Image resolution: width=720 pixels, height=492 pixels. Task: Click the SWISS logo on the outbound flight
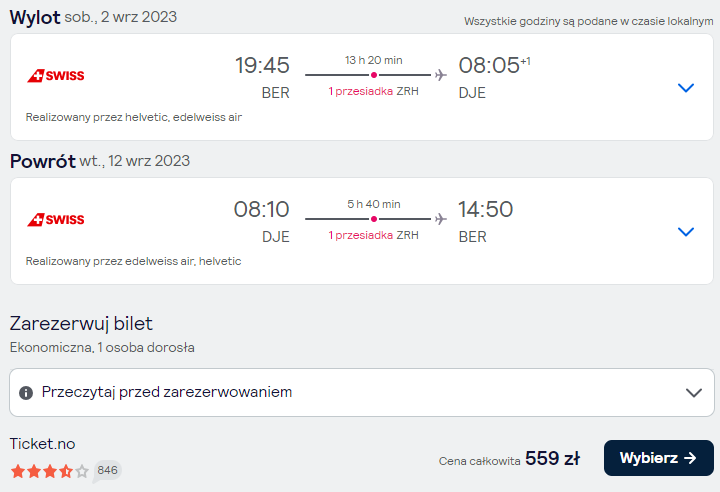click(x=56, y=75)
